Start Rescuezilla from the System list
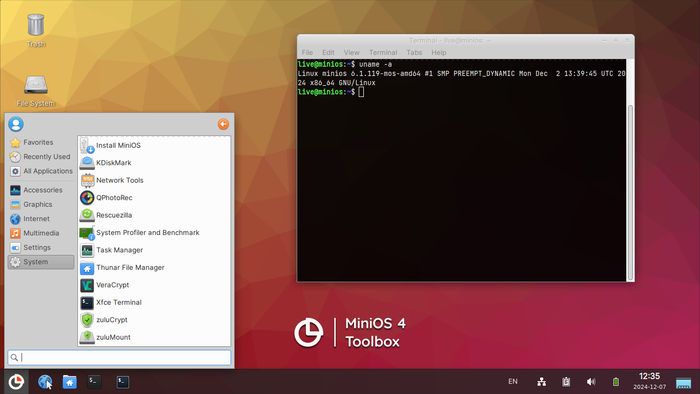 point(154,215)
